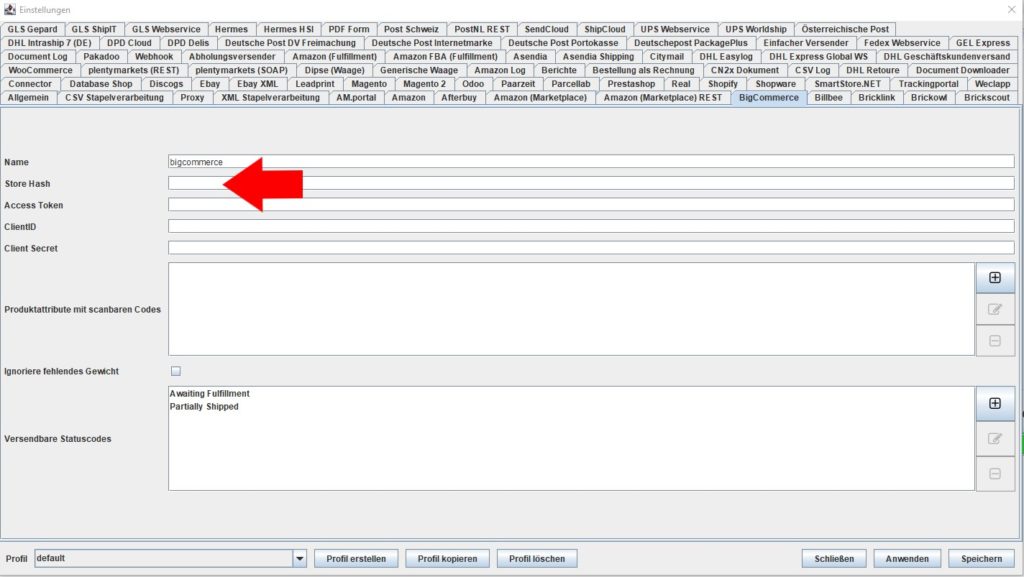Open the Bestellung als Rechnung tab

coord(643,70)
